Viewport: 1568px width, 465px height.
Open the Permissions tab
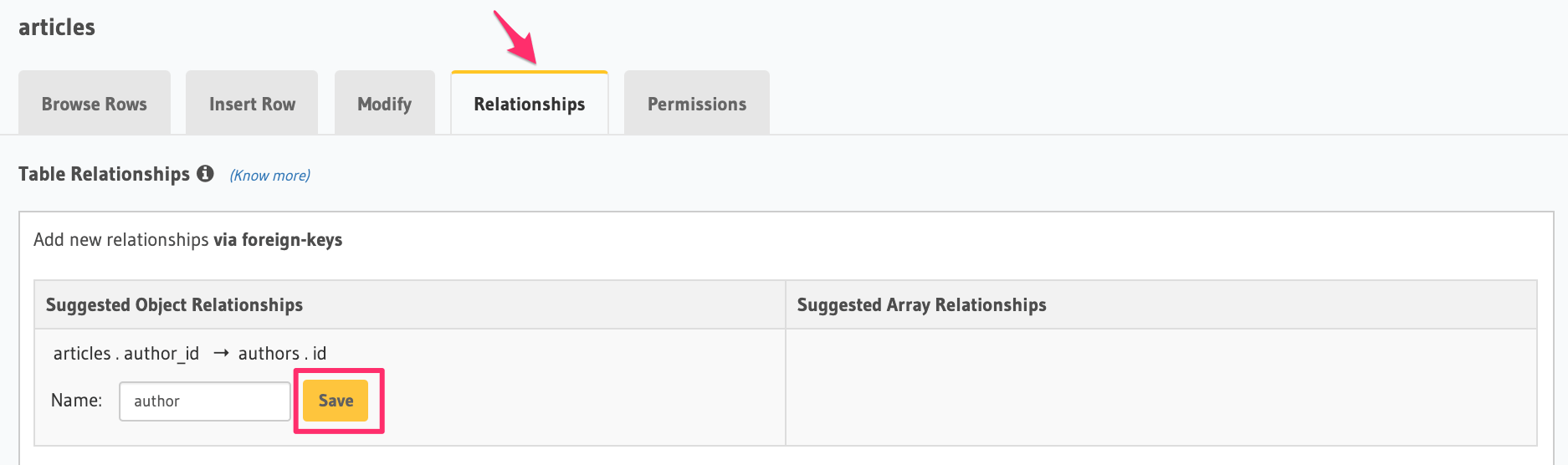point(697,104)
